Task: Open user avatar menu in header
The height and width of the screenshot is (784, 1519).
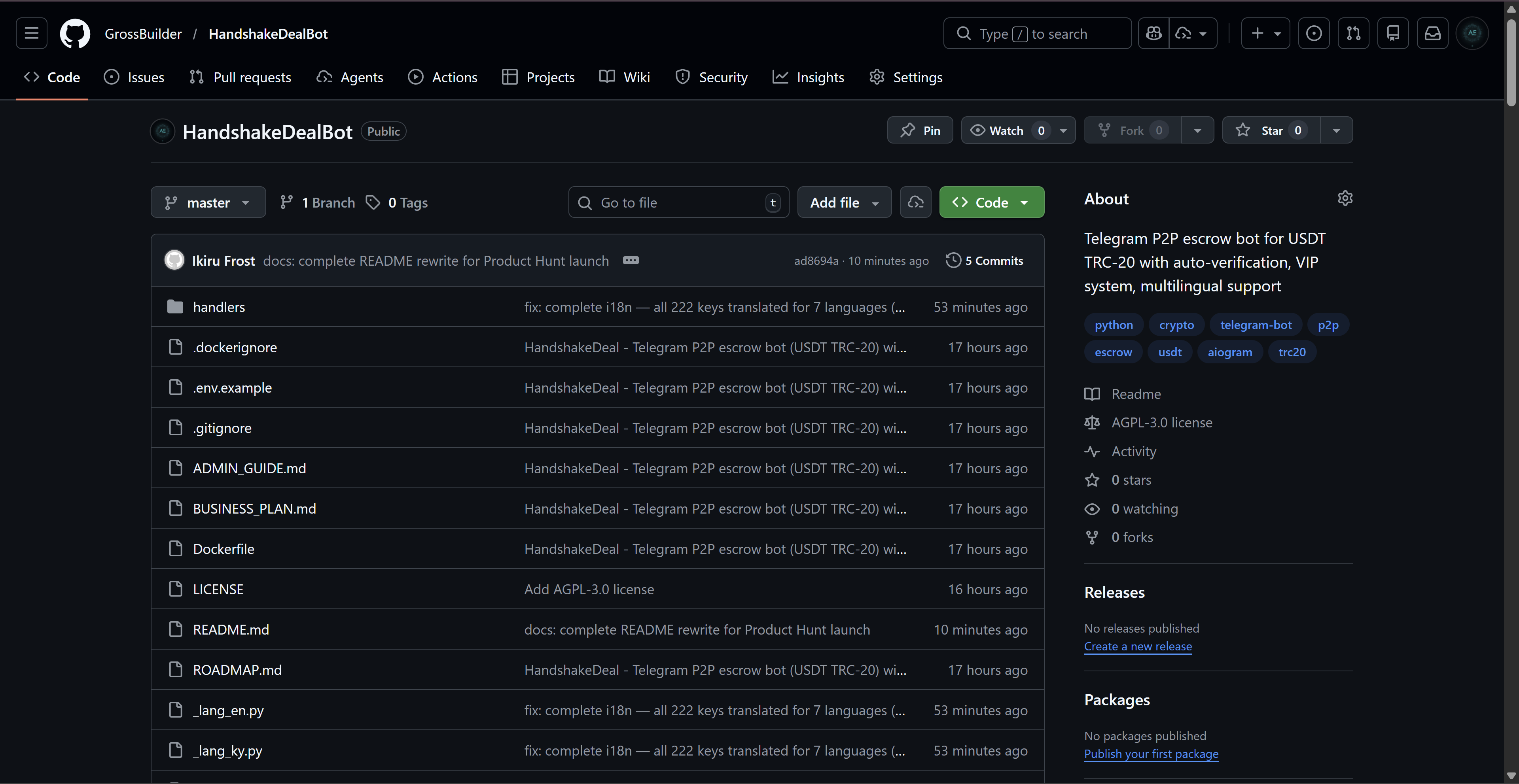Action: [x=1472, y=33]
